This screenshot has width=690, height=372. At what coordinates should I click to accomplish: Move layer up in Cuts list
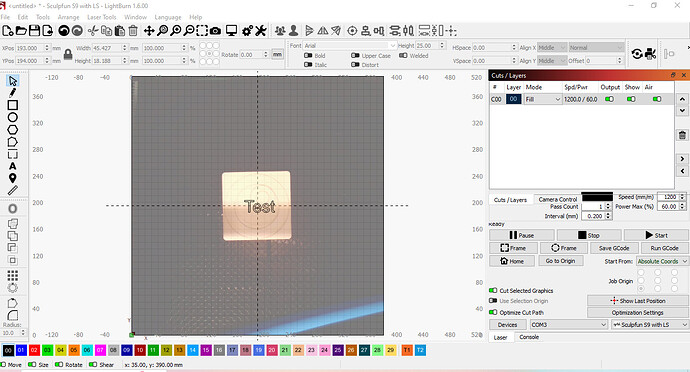click(x=682, y=99)
